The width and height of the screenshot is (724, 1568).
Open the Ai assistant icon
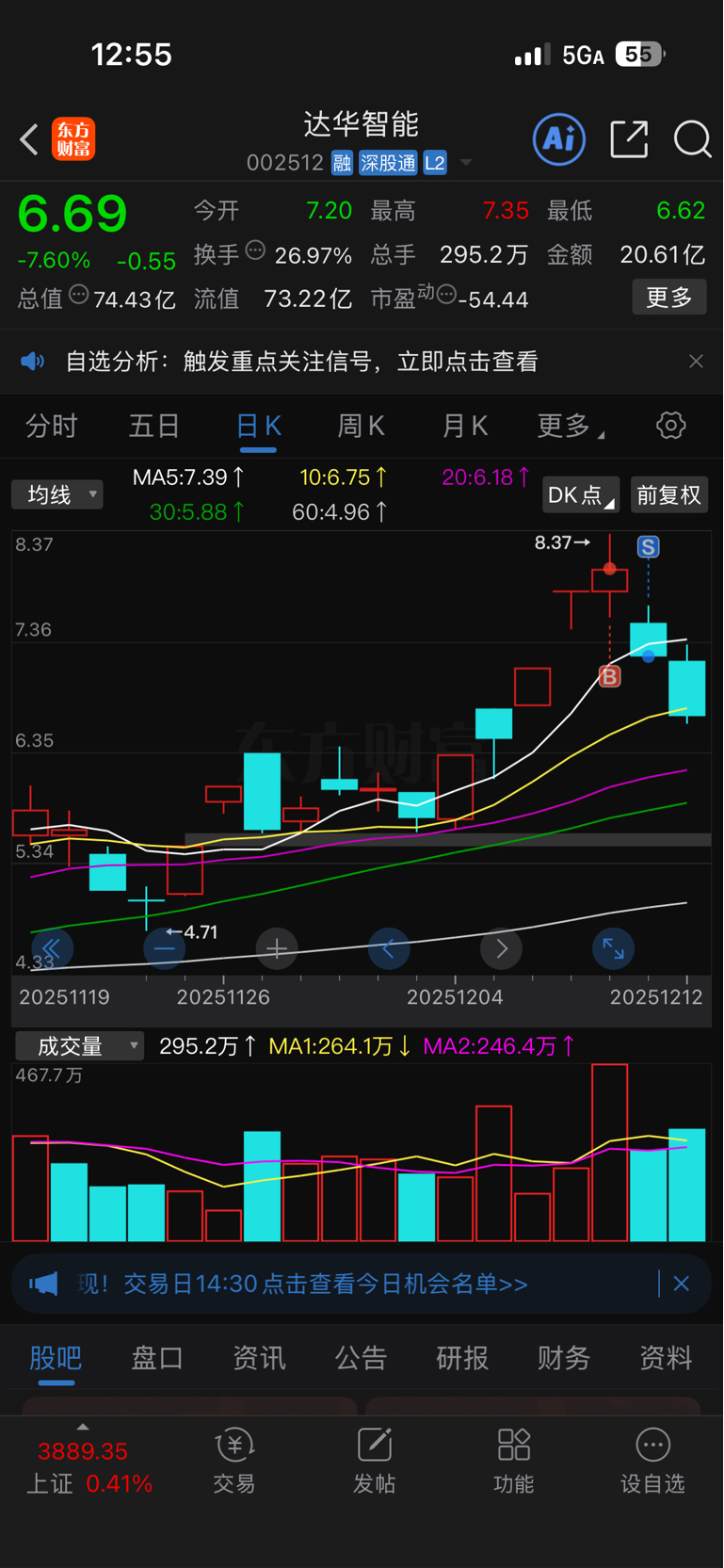click(559, 139)
